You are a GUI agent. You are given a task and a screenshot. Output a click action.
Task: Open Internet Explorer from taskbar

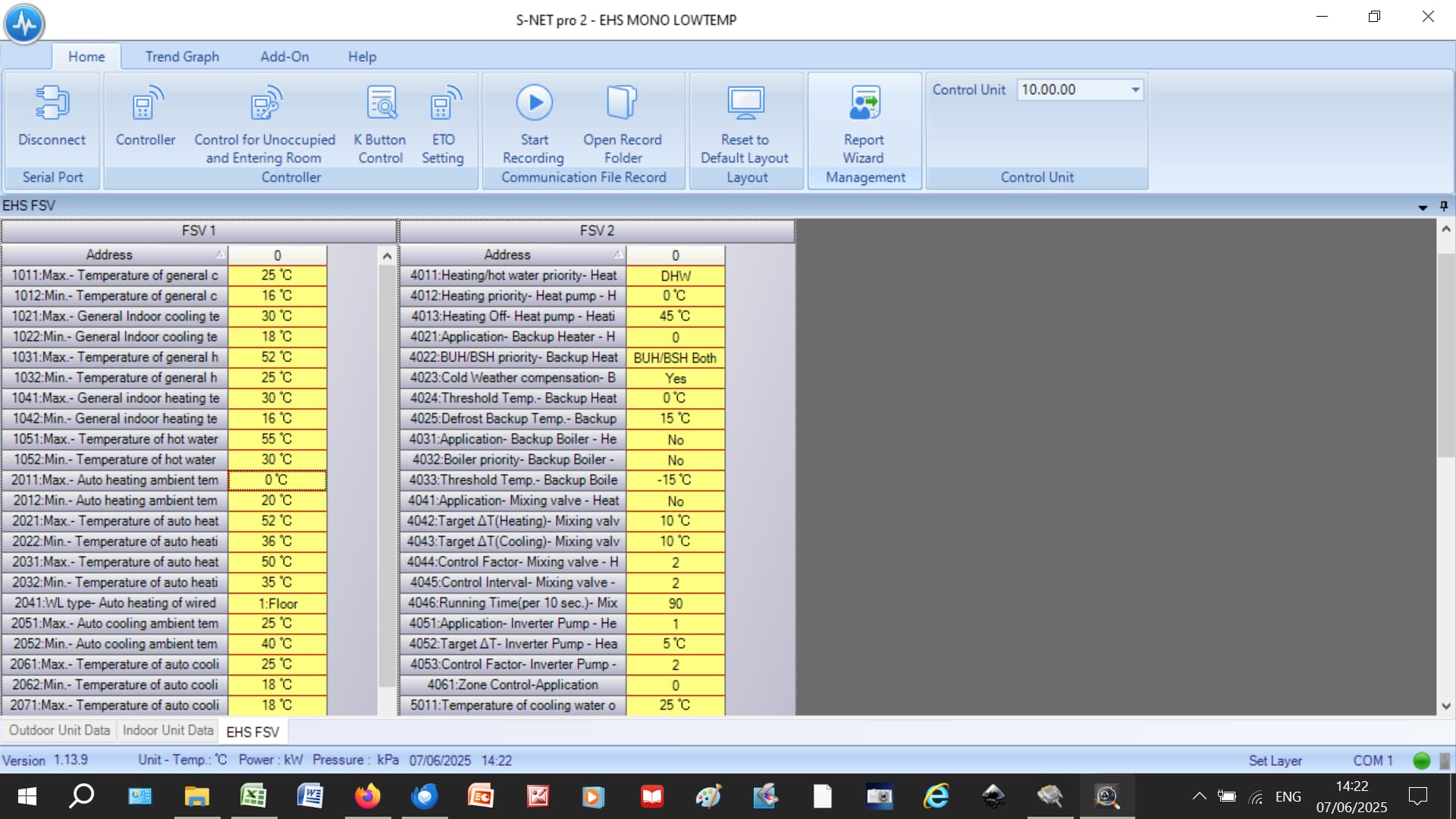(x=937, y=796)
